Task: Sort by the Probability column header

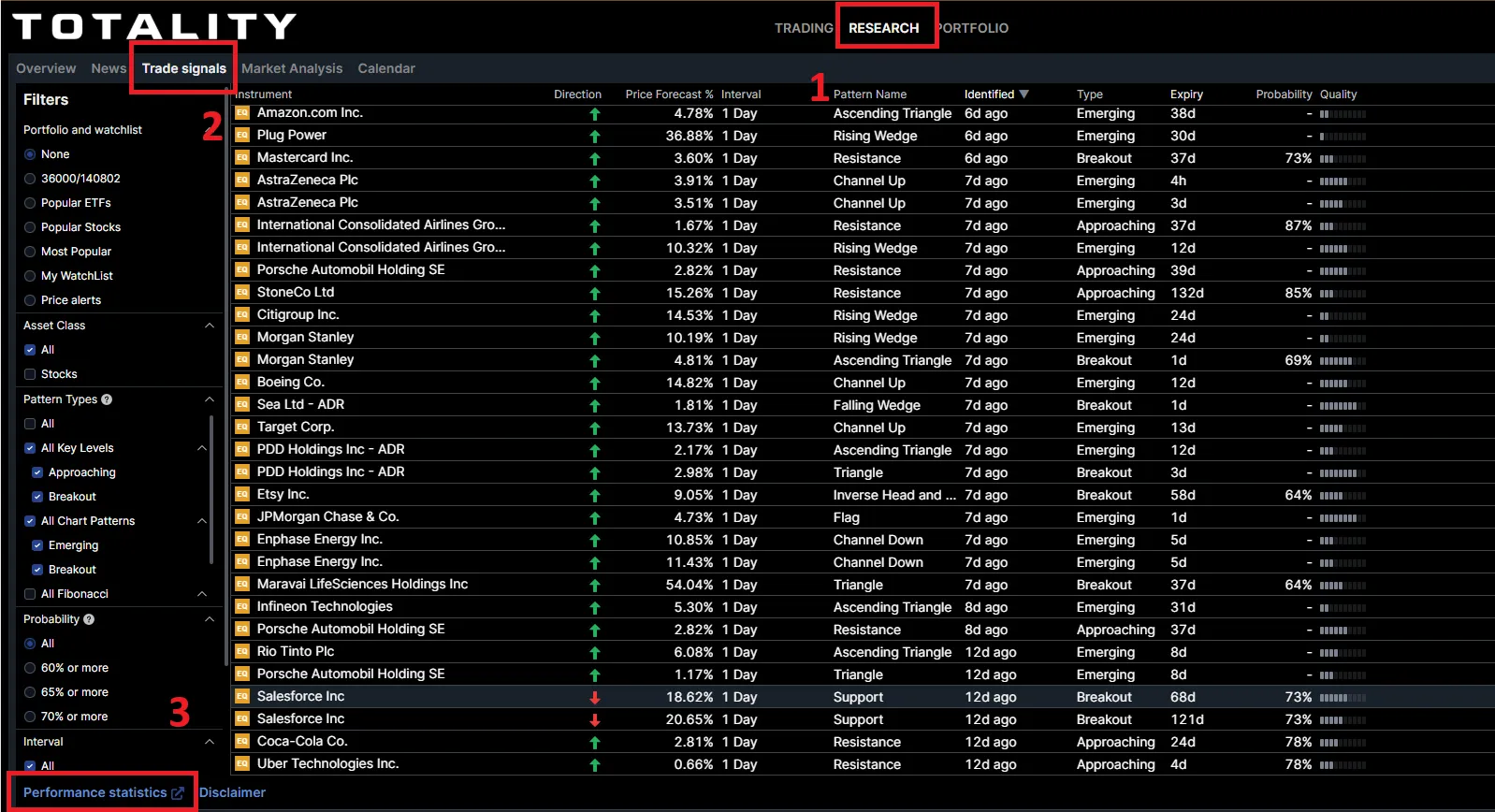Action: 1284,94
